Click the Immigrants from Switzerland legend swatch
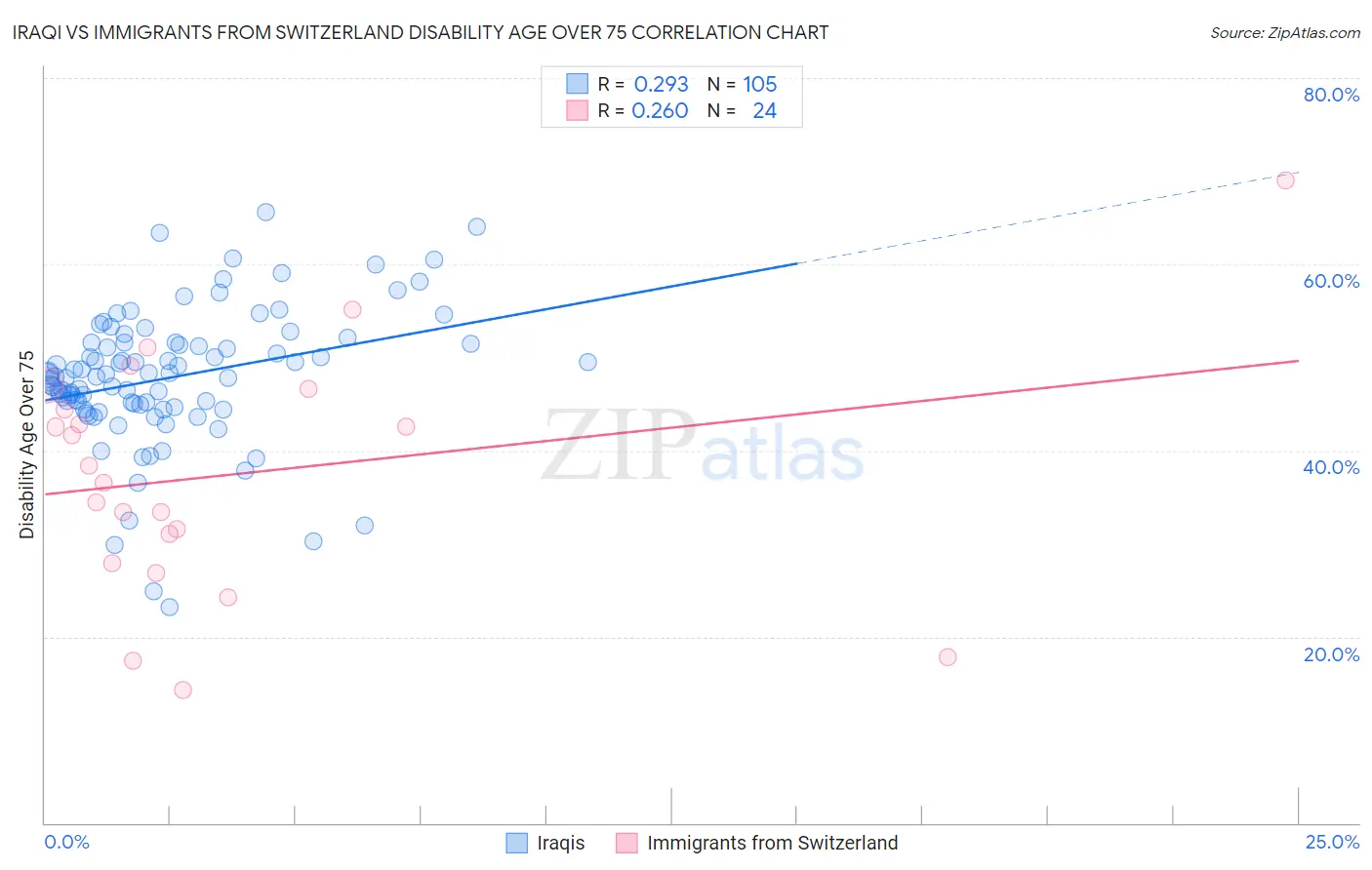Image resolution: width=1372 pixels, height=870 pixels. tap(626, 843)
